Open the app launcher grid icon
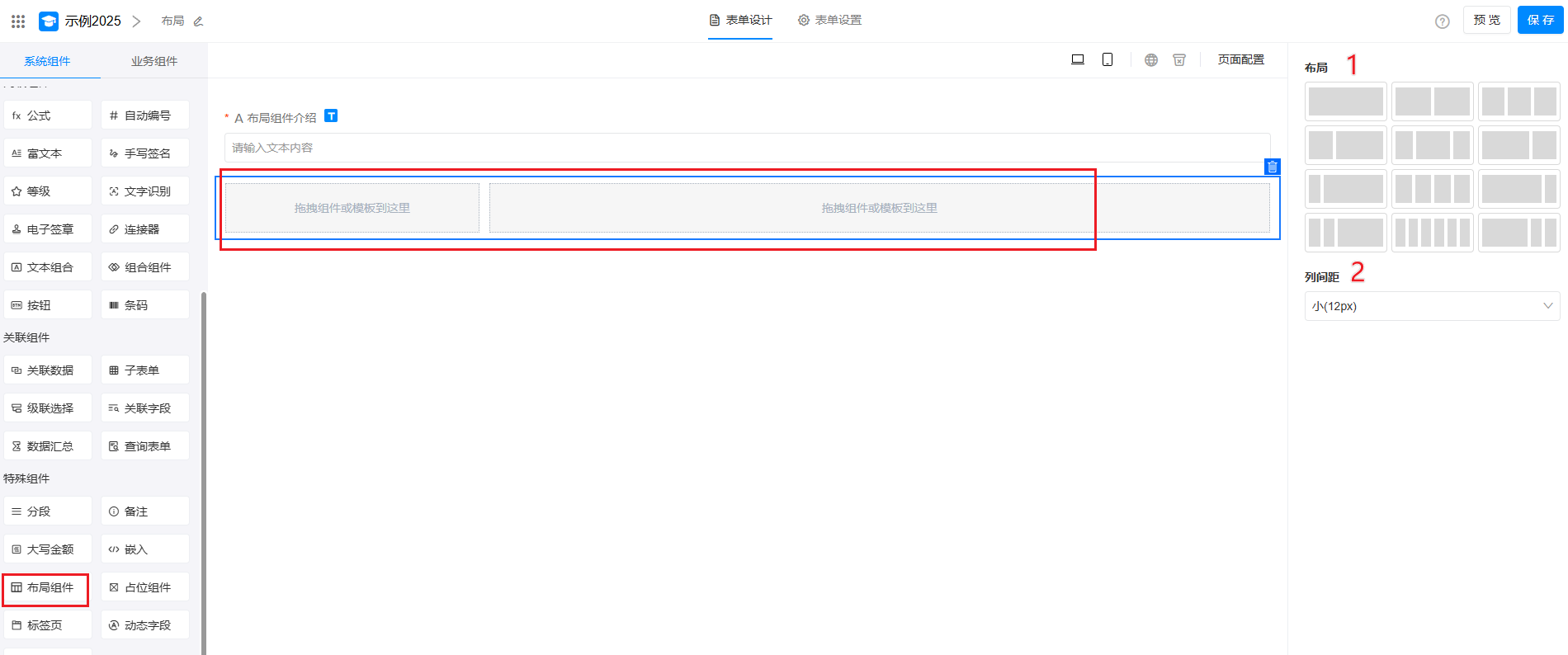 18,21
